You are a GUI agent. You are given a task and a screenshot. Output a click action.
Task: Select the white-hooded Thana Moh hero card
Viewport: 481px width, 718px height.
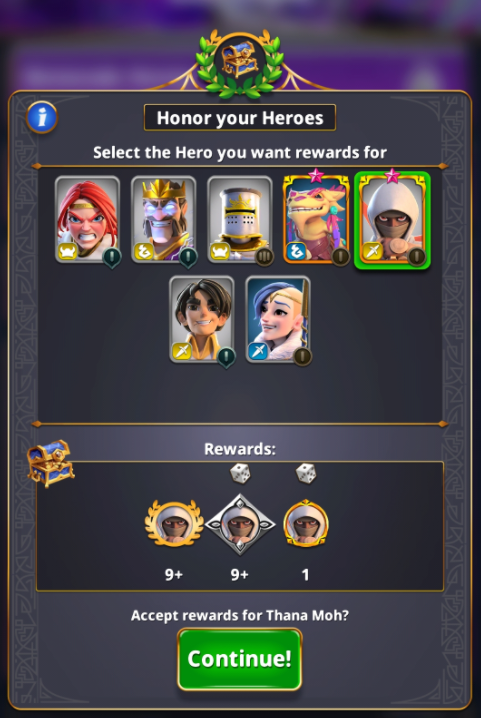[393, 219]
